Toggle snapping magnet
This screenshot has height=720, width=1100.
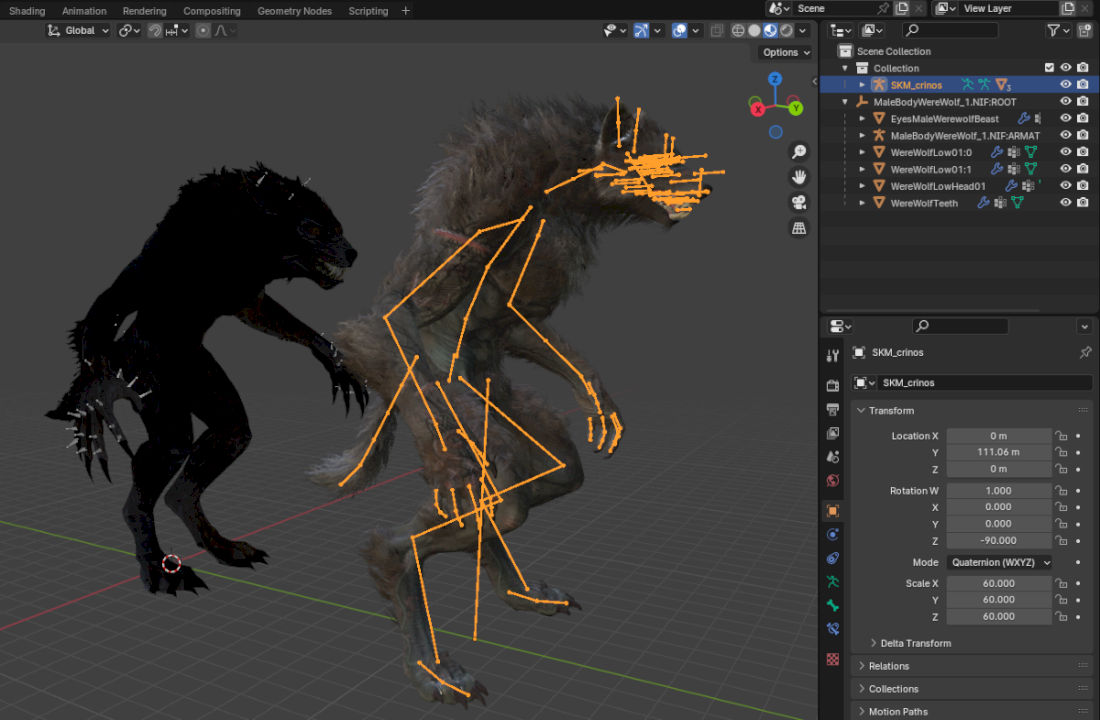[155, 30]
